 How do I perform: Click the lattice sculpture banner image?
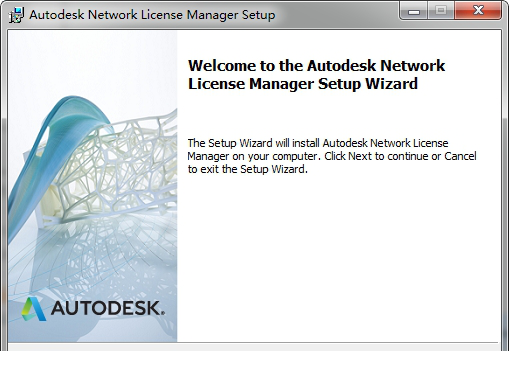(93, 186)
